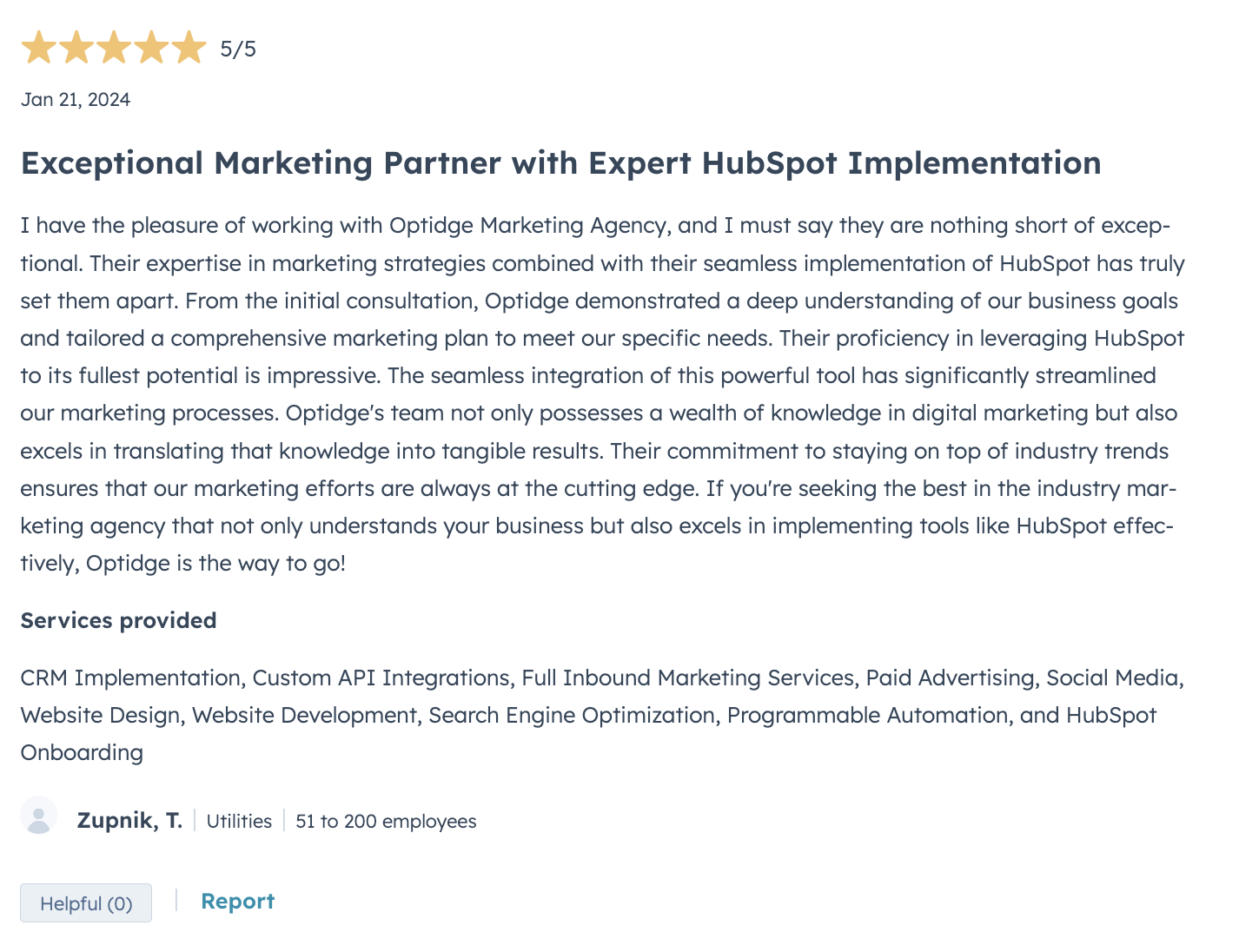Click the Jan 21, 2024 review date

coord(76,100)
